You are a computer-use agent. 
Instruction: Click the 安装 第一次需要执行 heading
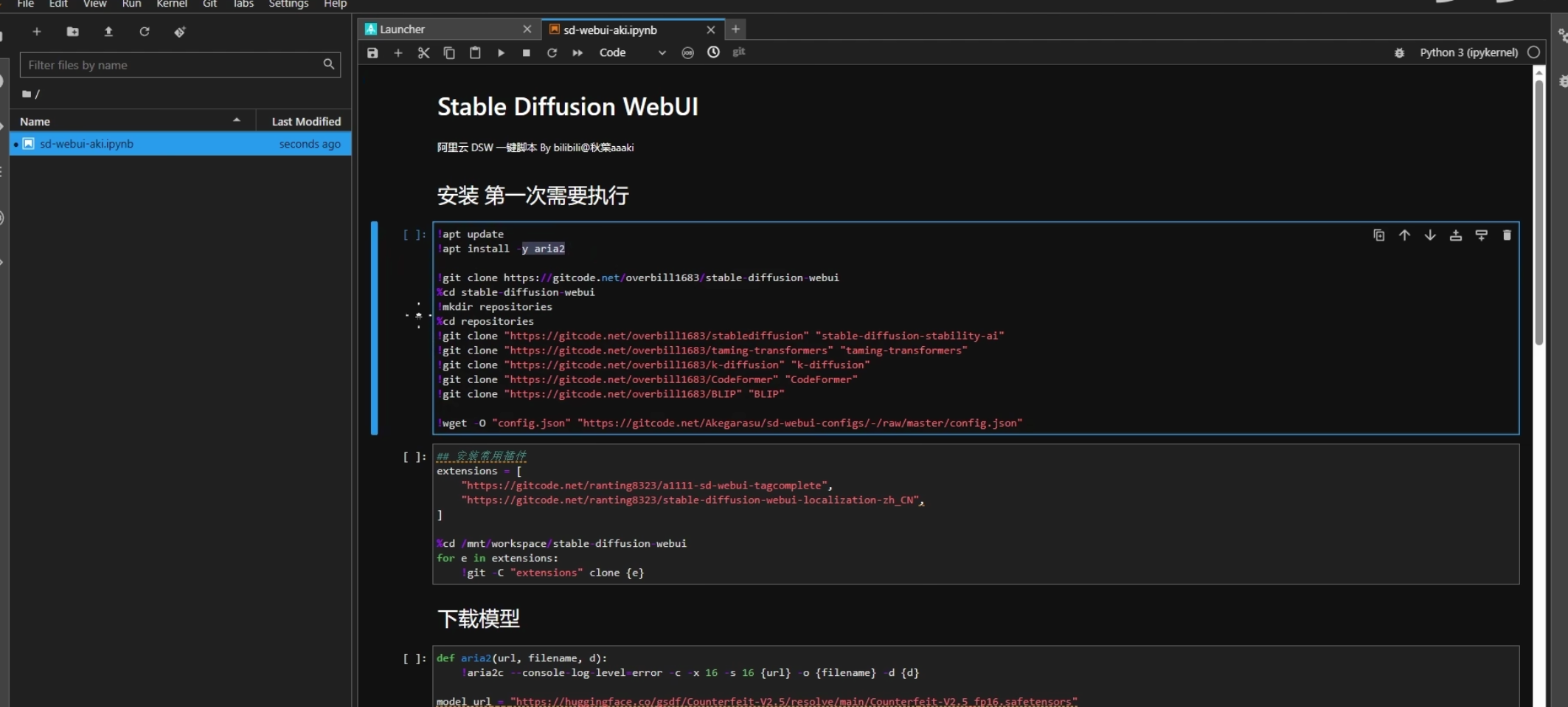(533, 196)
